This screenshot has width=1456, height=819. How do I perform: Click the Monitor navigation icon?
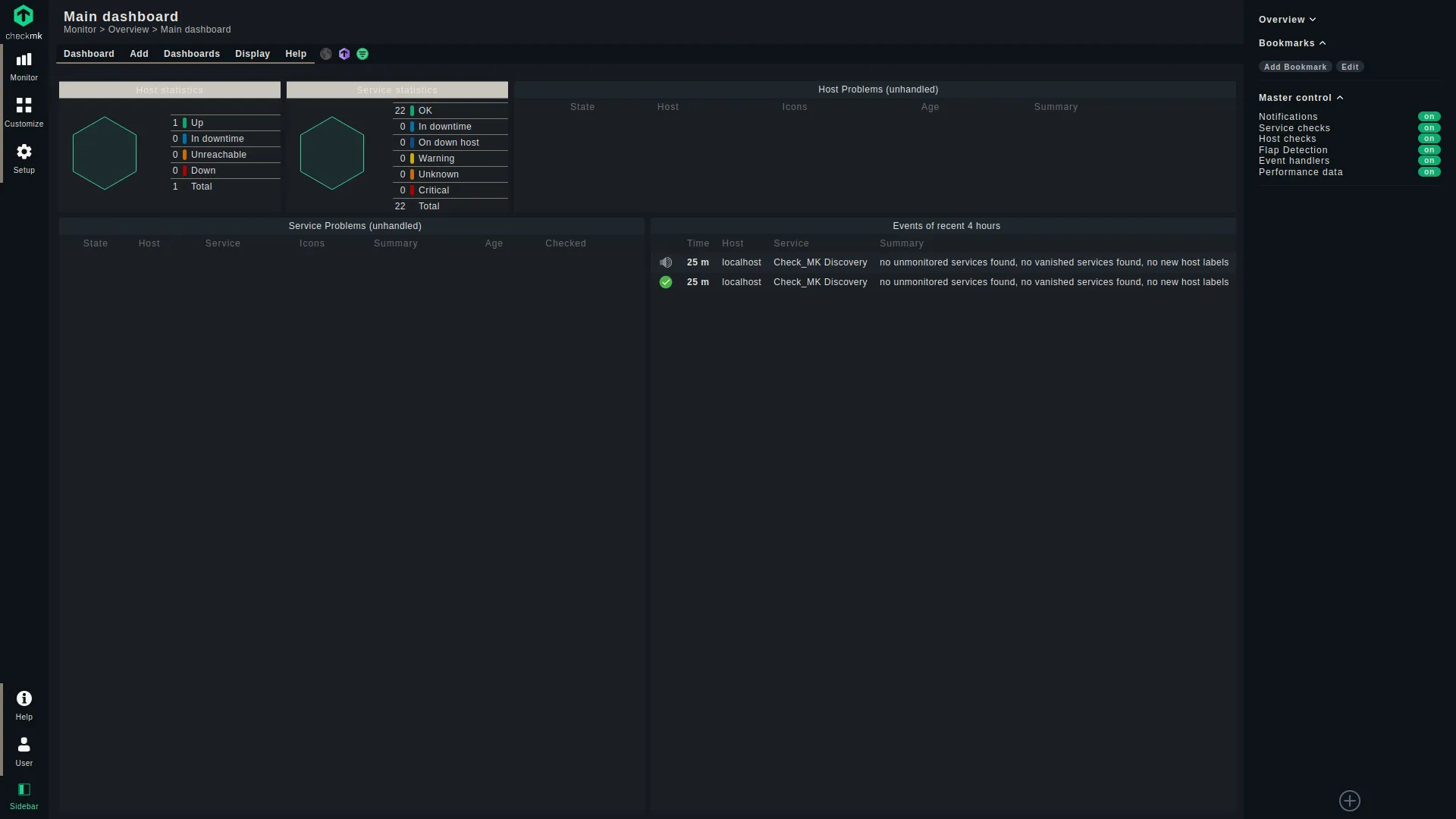(x=23, y=64)
